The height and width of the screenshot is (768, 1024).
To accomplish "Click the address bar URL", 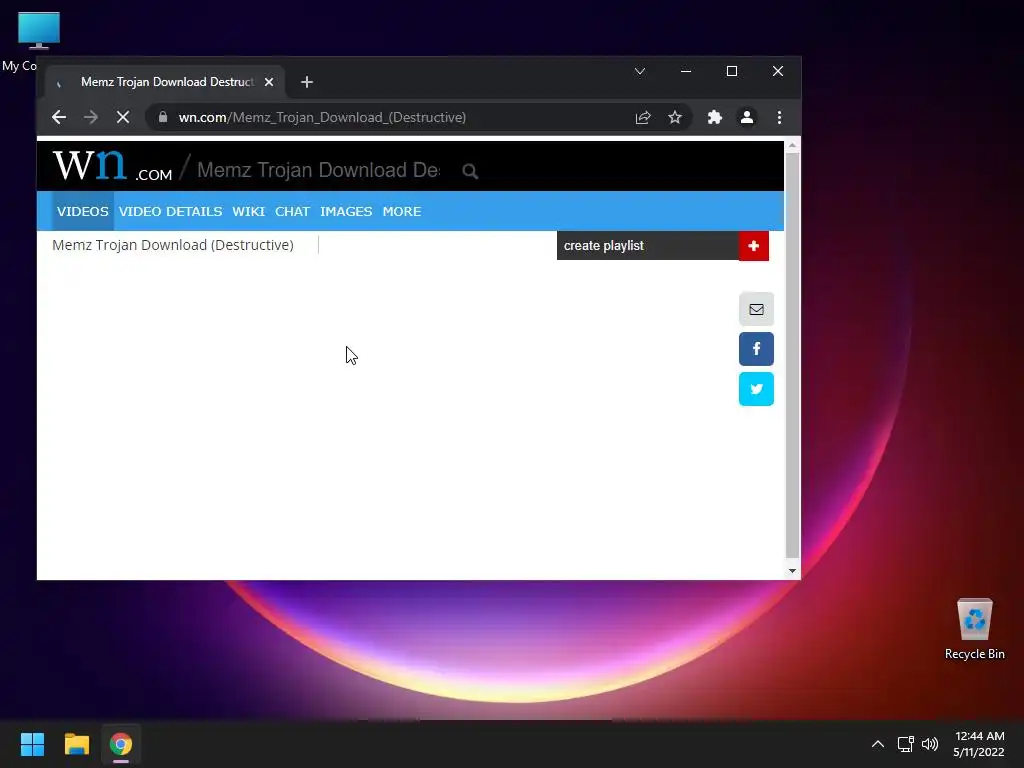I will pos(323,118).
